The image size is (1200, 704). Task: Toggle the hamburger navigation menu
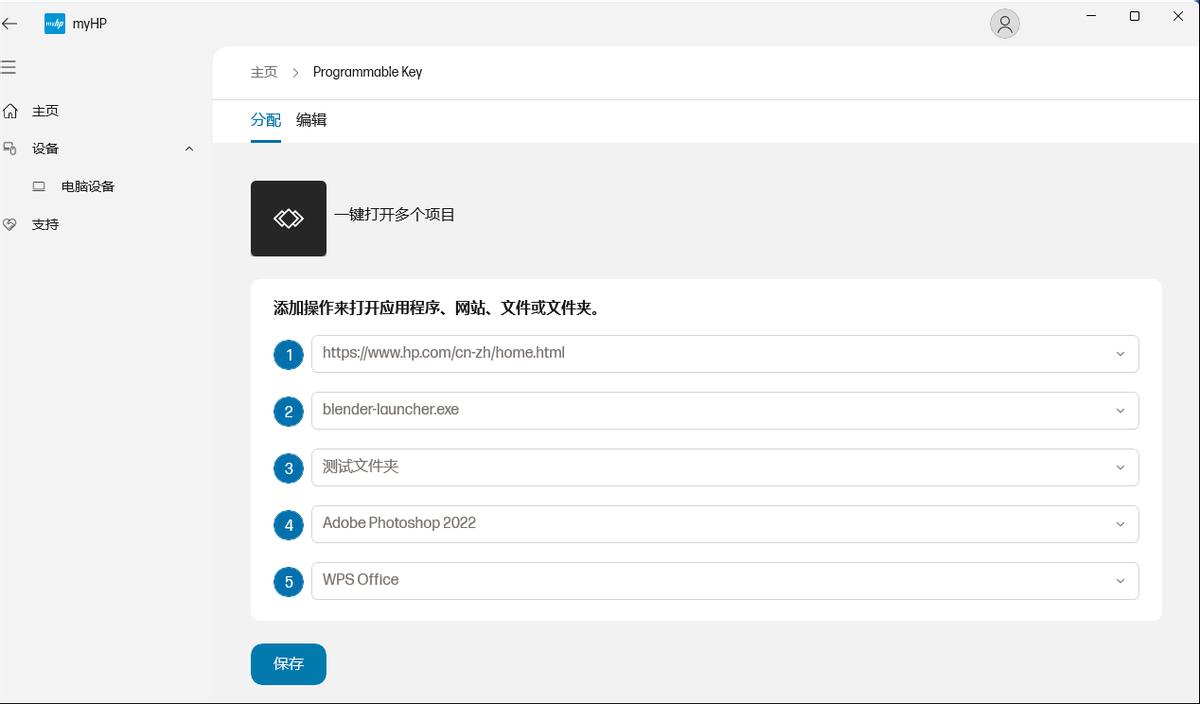tap(9, 67)
